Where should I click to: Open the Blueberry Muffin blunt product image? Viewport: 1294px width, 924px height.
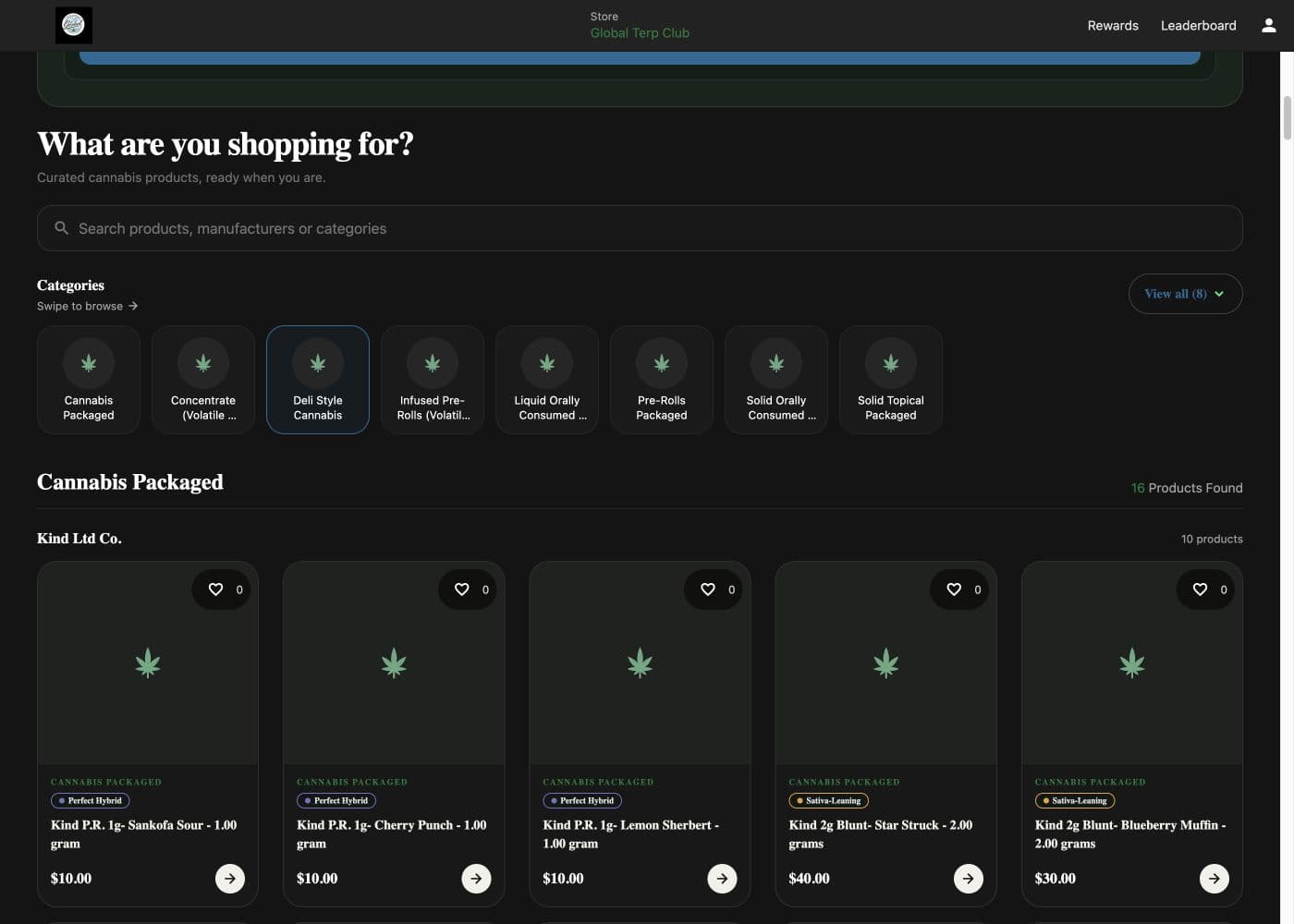1132,663
